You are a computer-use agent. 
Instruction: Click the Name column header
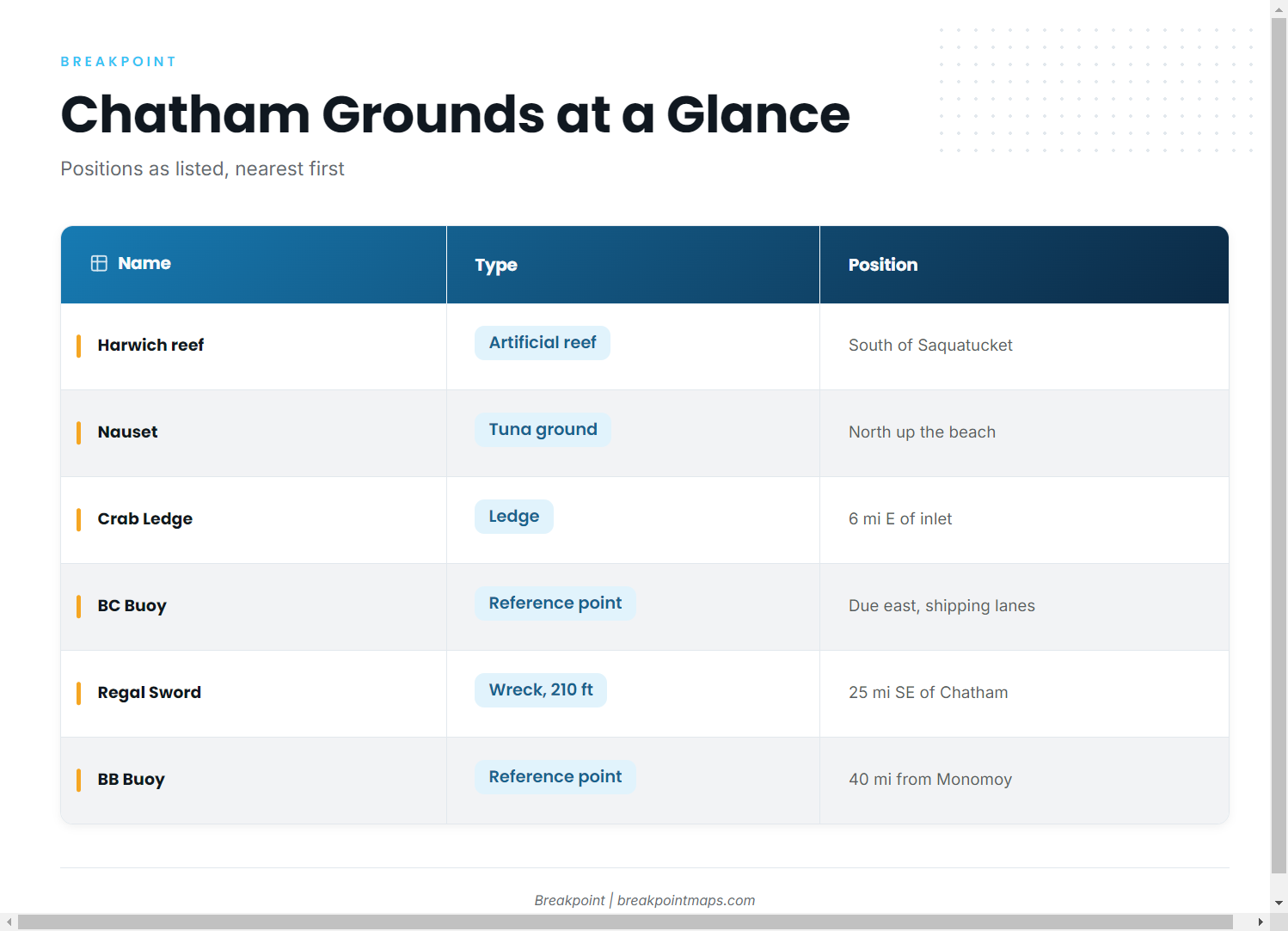(x=254, y=265)
